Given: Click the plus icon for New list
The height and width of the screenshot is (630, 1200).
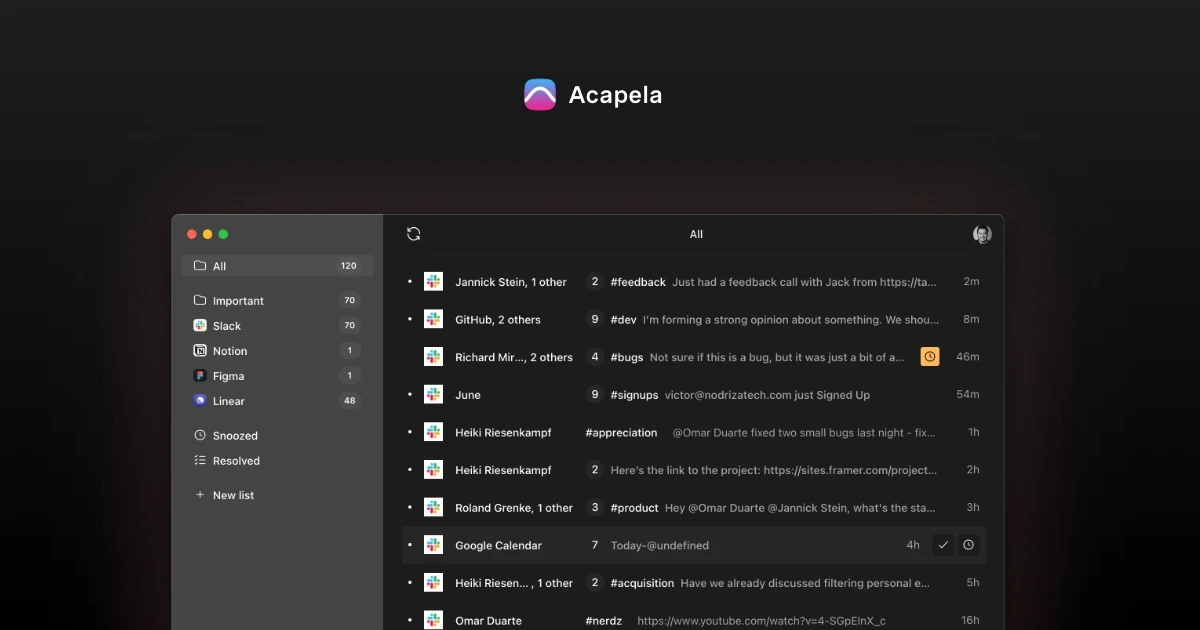Looking at the screenshot, I should 200,495.
